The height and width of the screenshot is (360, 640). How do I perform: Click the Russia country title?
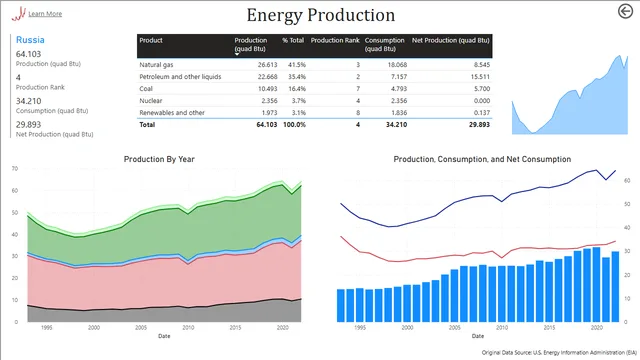(x=30, y=40)
